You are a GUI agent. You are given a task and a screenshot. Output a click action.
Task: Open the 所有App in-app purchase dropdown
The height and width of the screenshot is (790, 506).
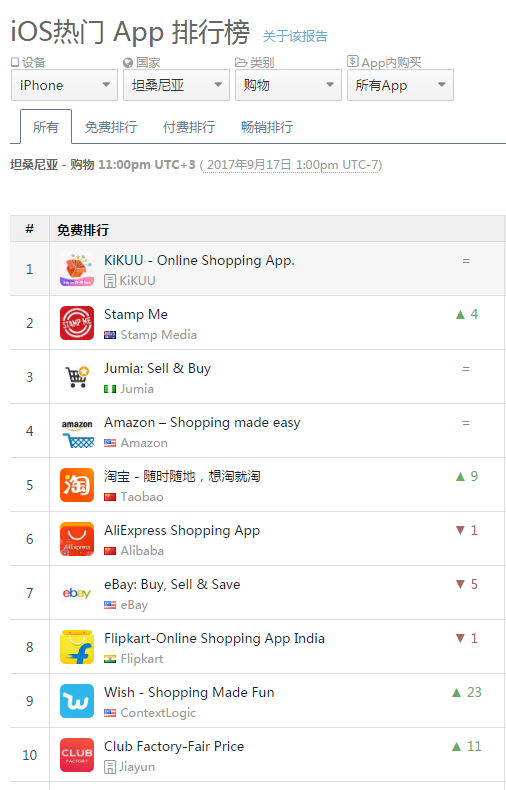400,85
